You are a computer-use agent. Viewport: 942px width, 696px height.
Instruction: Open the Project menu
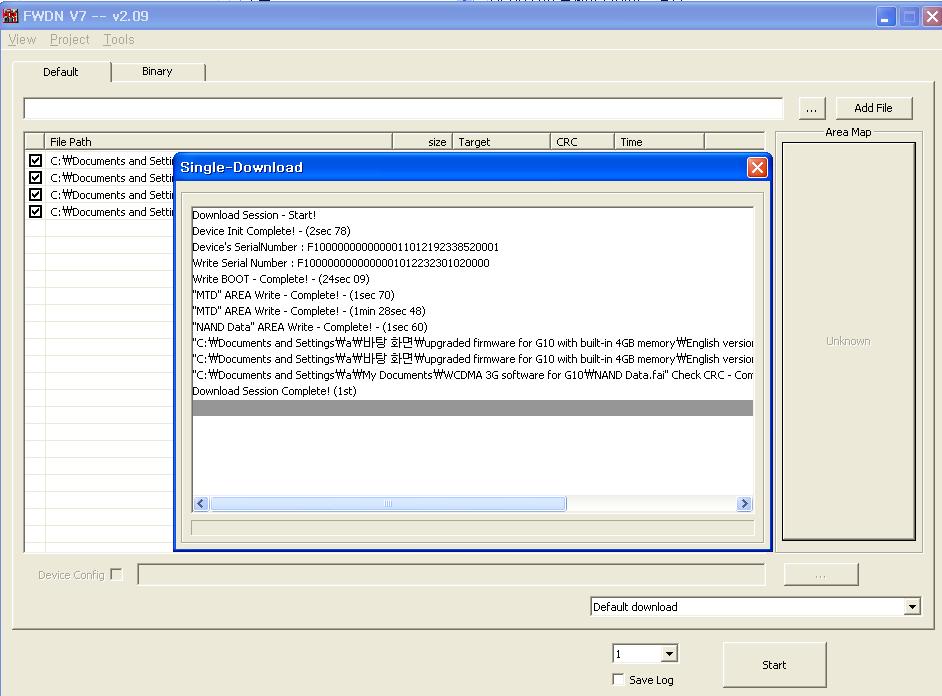coord(70,40)
